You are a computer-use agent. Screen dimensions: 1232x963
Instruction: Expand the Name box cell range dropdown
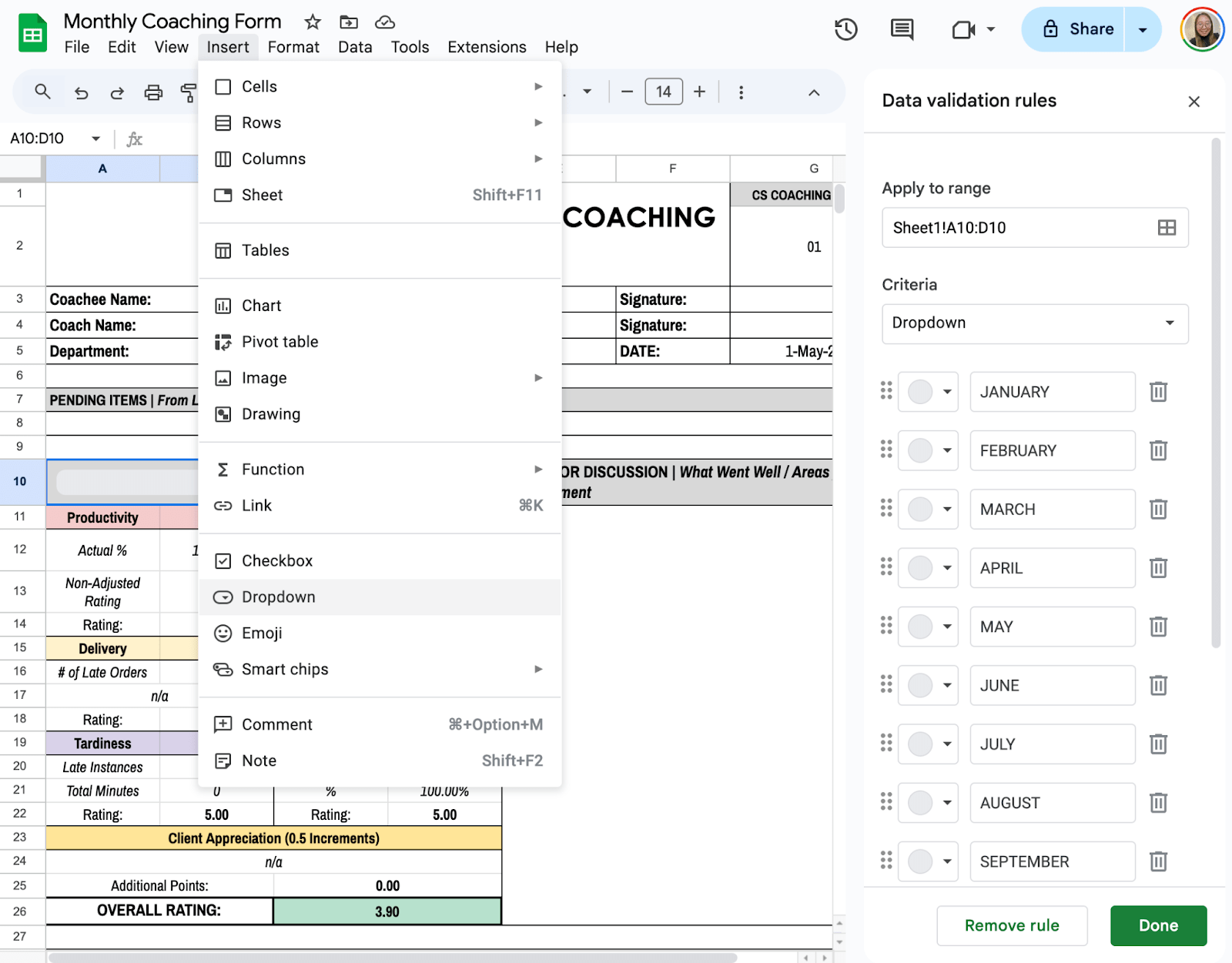(x=96, y=139)
